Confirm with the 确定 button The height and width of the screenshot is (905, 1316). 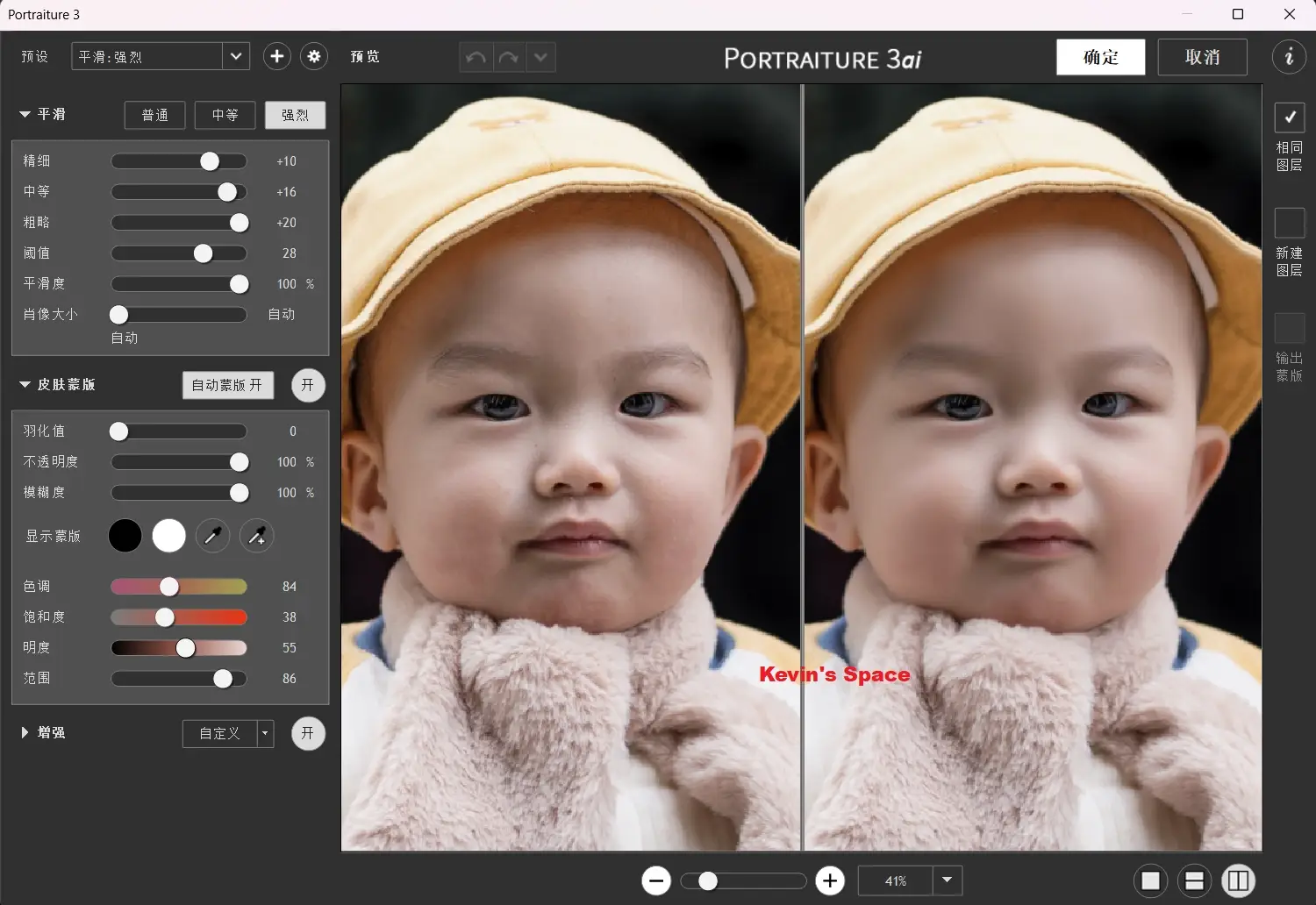[x=1101, y=57]
